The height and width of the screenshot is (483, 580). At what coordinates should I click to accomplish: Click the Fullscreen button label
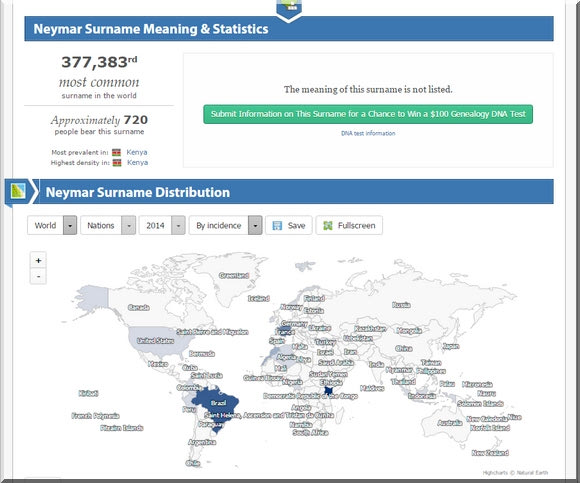[357, 226]
